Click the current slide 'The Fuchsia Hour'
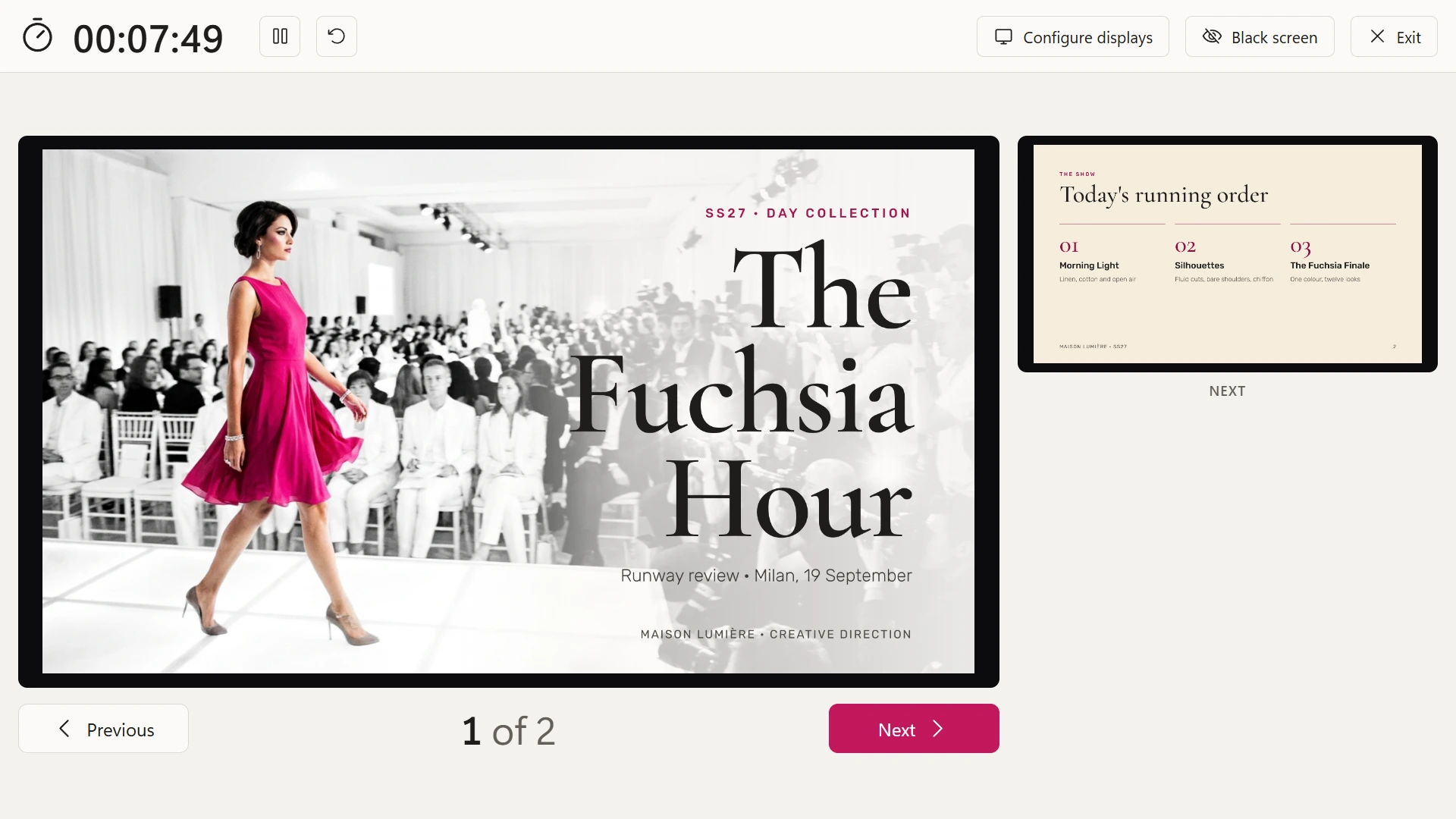This screenshot has height=819, width=1456. pyautogui.click(x=508, y=411)
